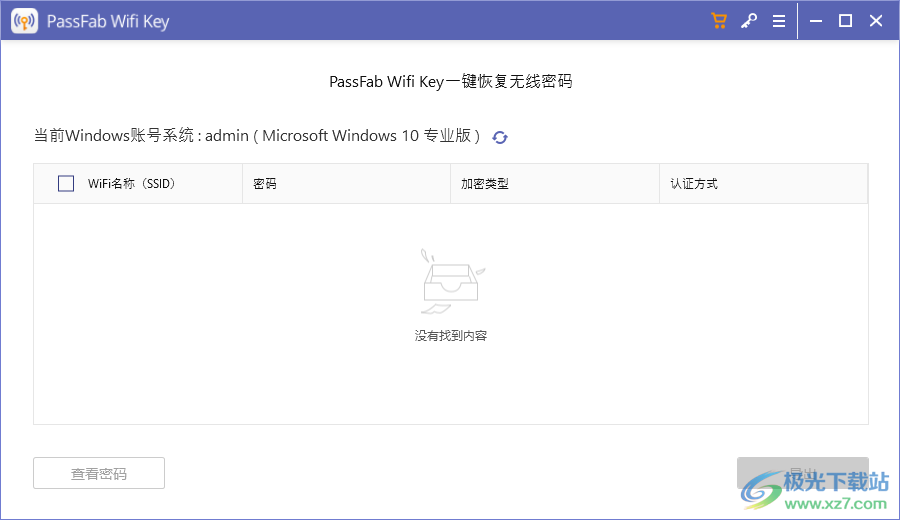Refresh the Windows account WiFi list

(x=500, y=137)
